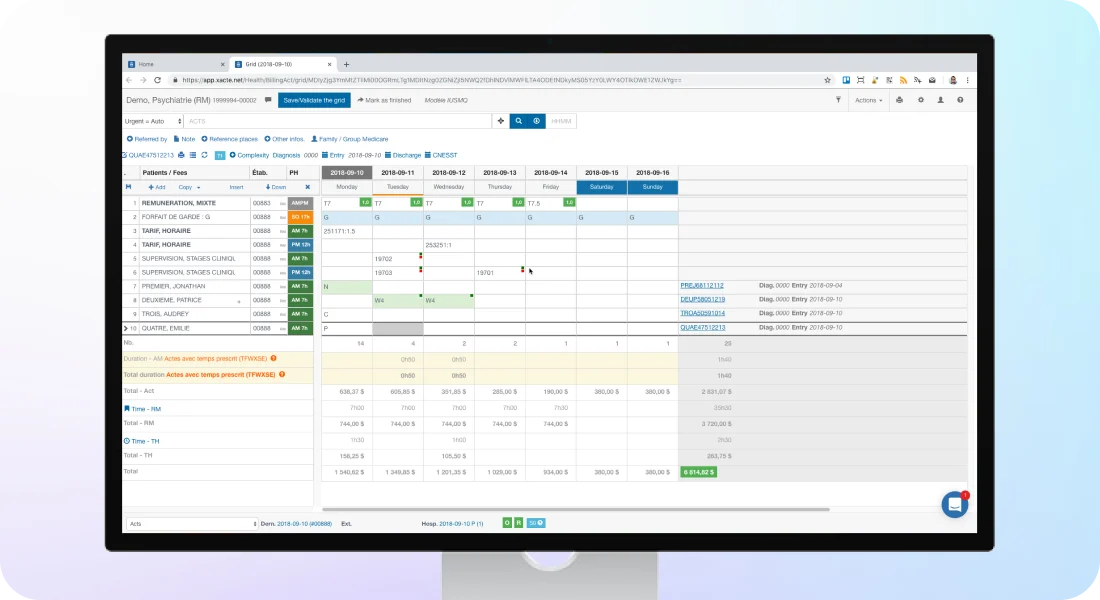Click the Insert button
The height and width of the screenshot is (600, 1100).
click(236, 187)
